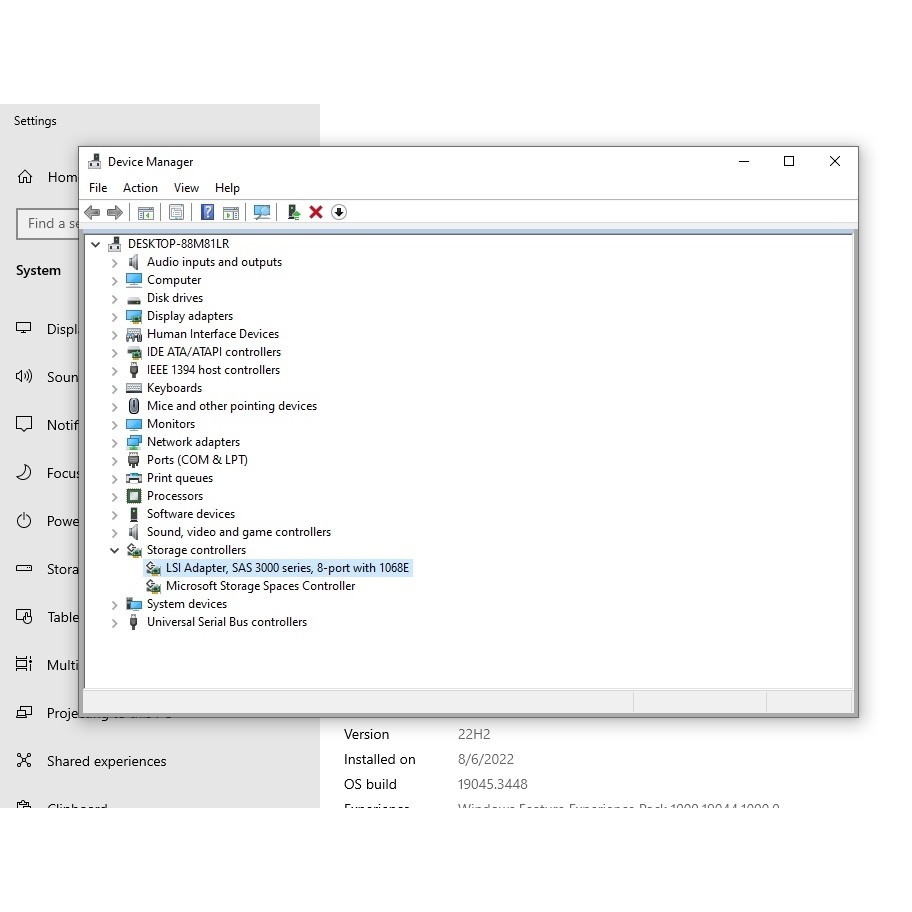
Task: Click the LSI Adapter device icon
Action: click(x=153, y=568)
